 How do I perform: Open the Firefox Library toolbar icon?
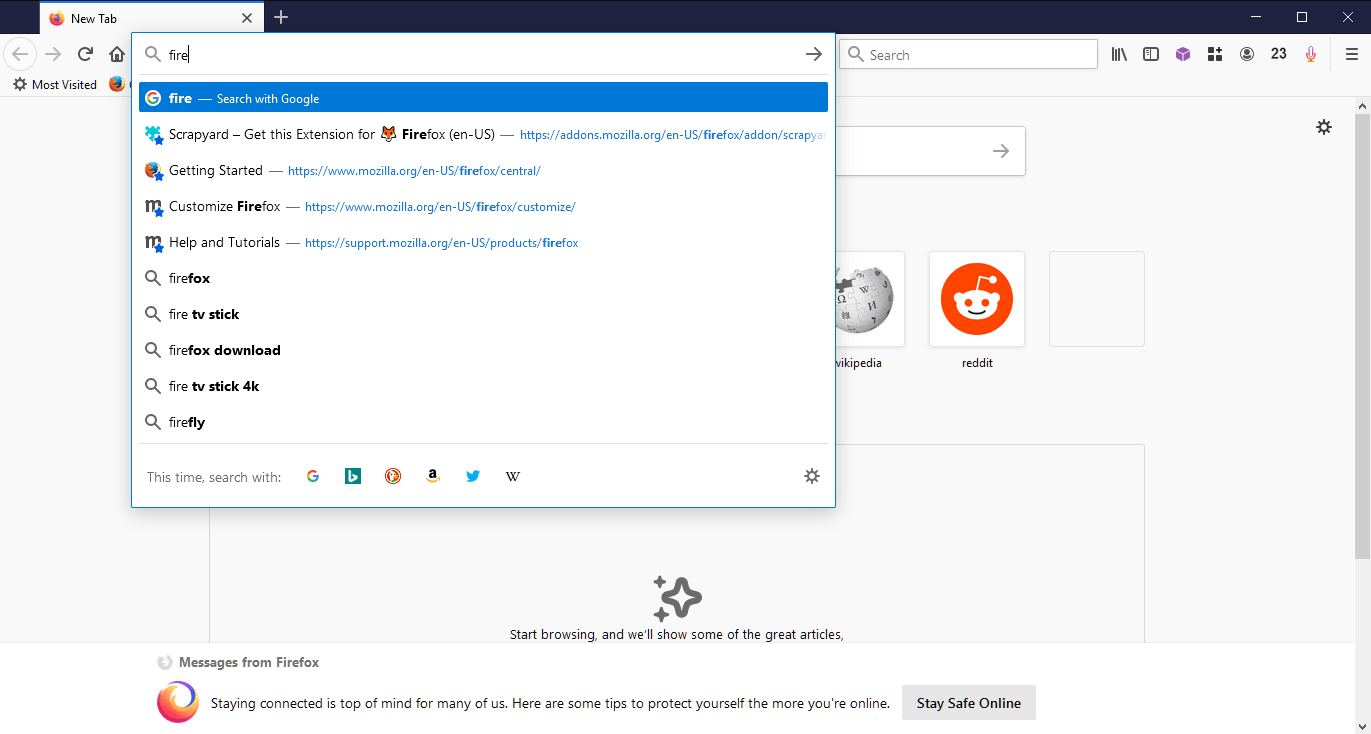coord(1119,54)
